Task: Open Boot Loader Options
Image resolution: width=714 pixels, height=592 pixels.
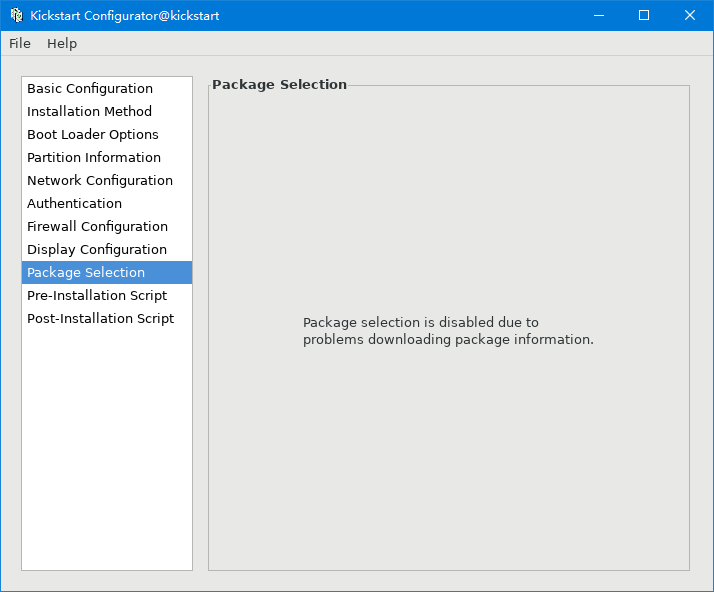Action: tap(107, 134)
